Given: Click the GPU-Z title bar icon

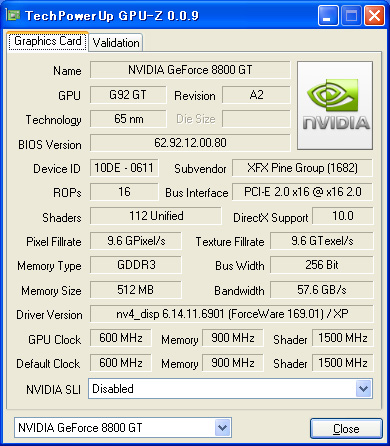Looking at the screenshot, I should point(13,15).
